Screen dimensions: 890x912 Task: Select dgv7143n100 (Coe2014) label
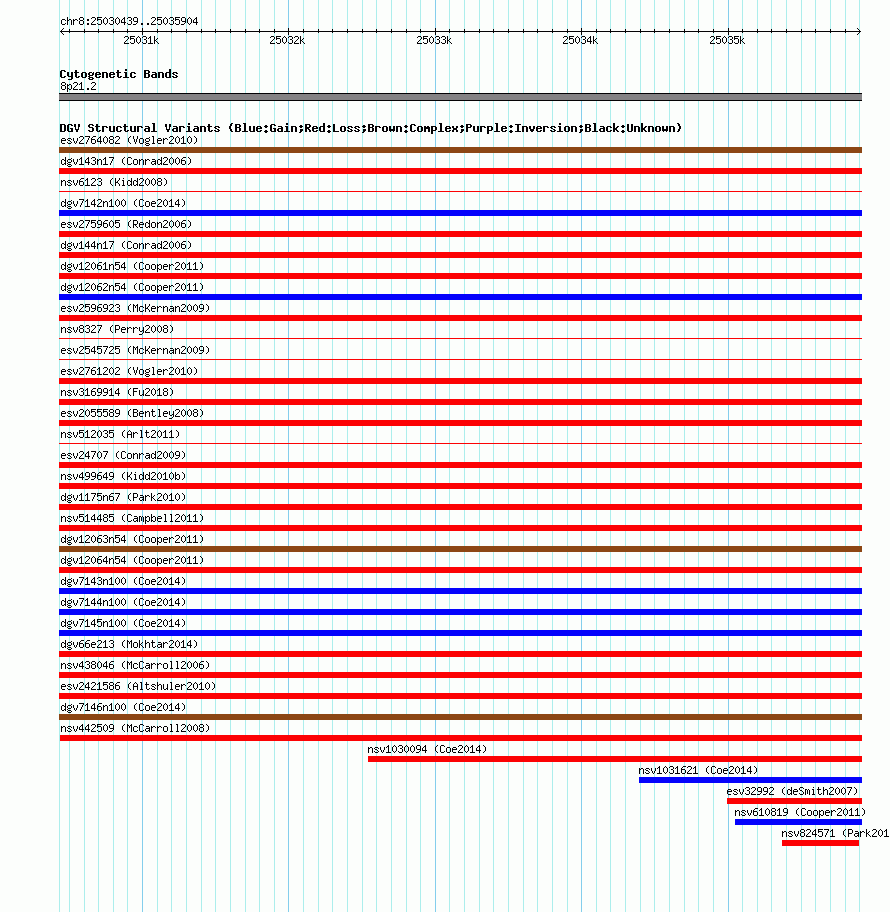click(x=123, y=581)
